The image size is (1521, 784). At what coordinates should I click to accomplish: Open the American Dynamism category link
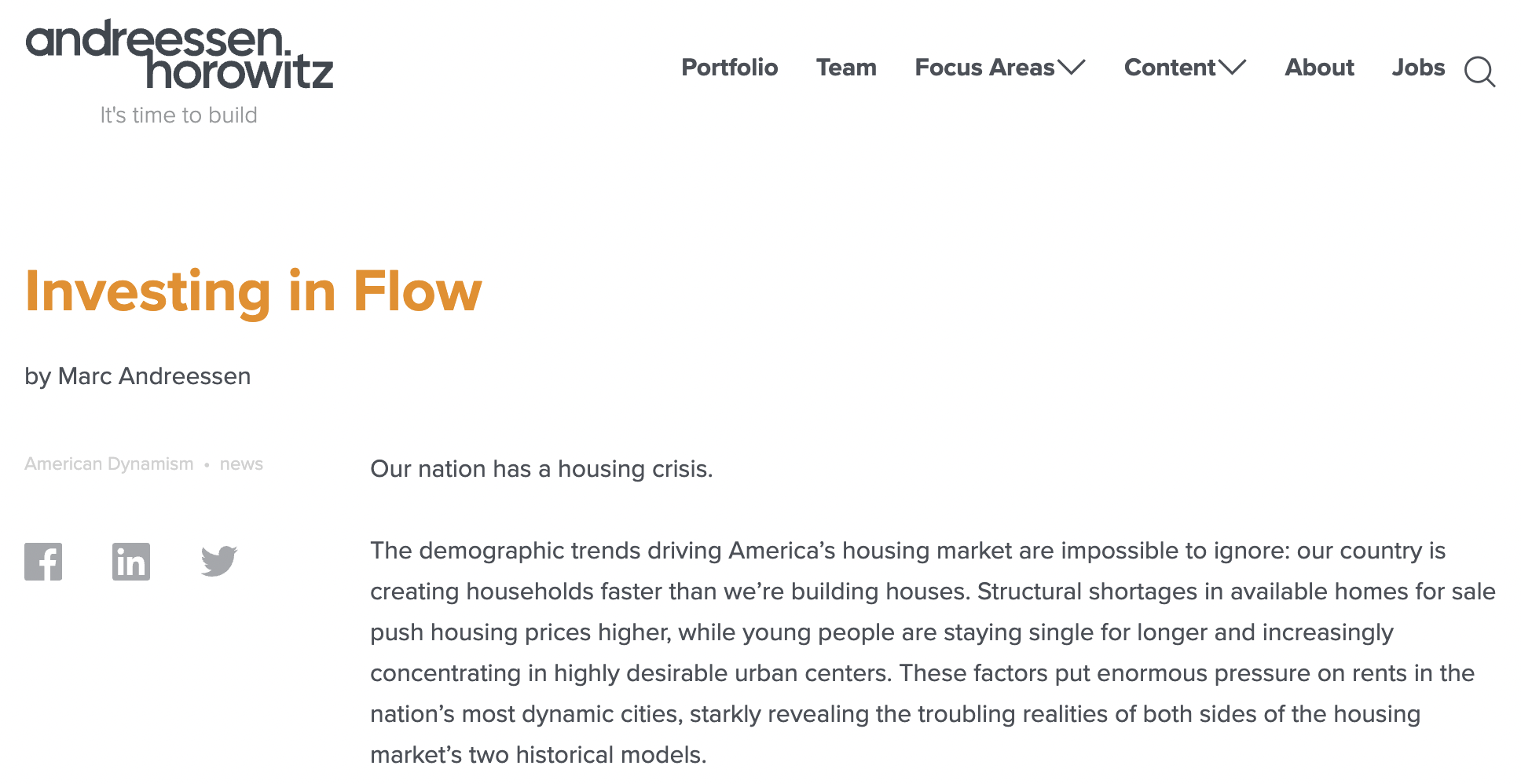click(x=109, y=463)
